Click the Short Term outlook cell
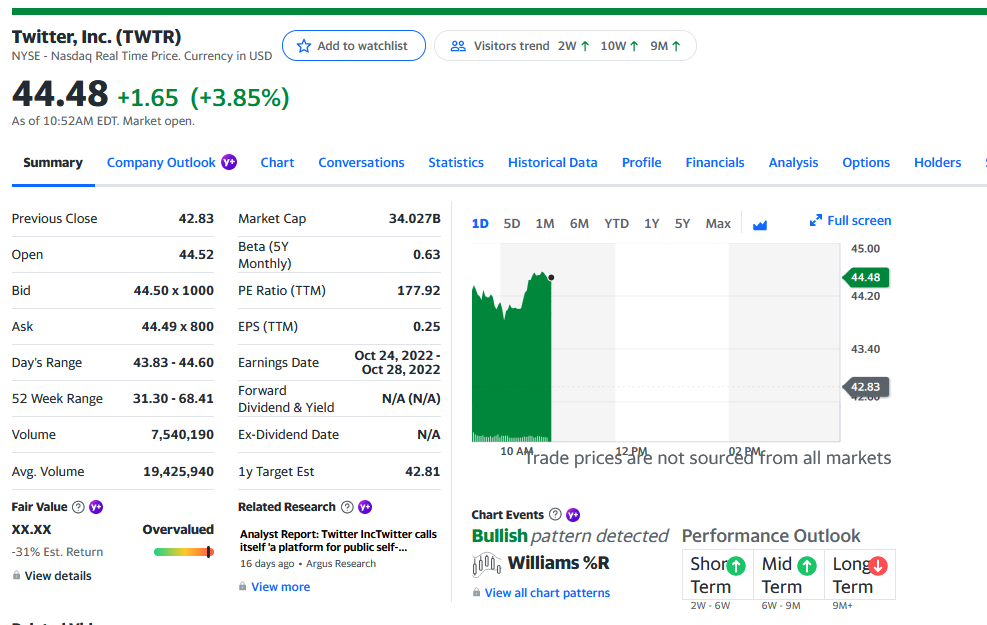This screenshot has width=987, height=625. pos(718,575)
